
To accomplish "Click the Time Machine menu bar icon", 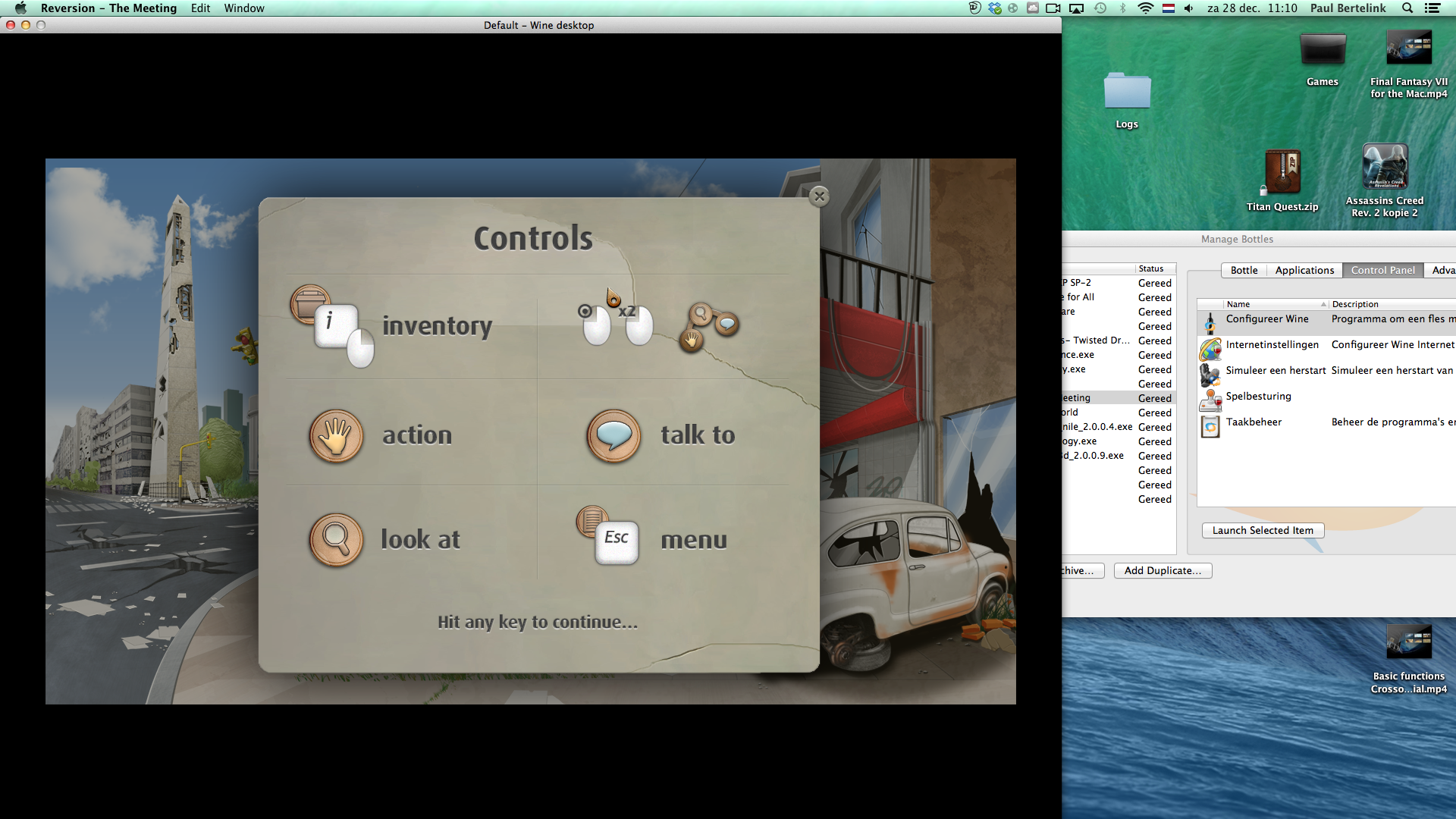I will pos(1100,8).
